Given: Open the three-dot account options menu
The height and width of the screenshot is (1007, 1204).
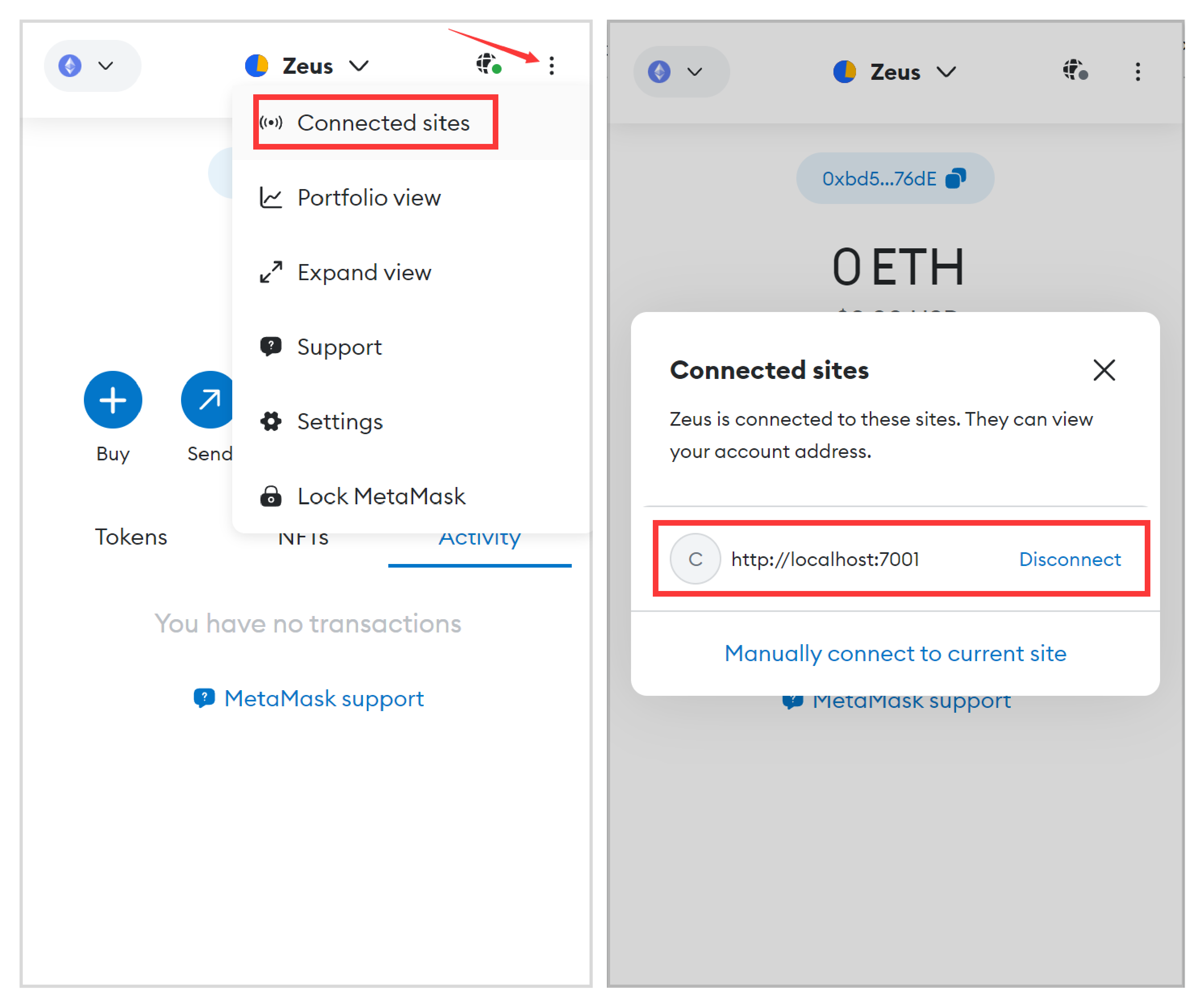Looking at the screenshot, I should tap(552, 66).
